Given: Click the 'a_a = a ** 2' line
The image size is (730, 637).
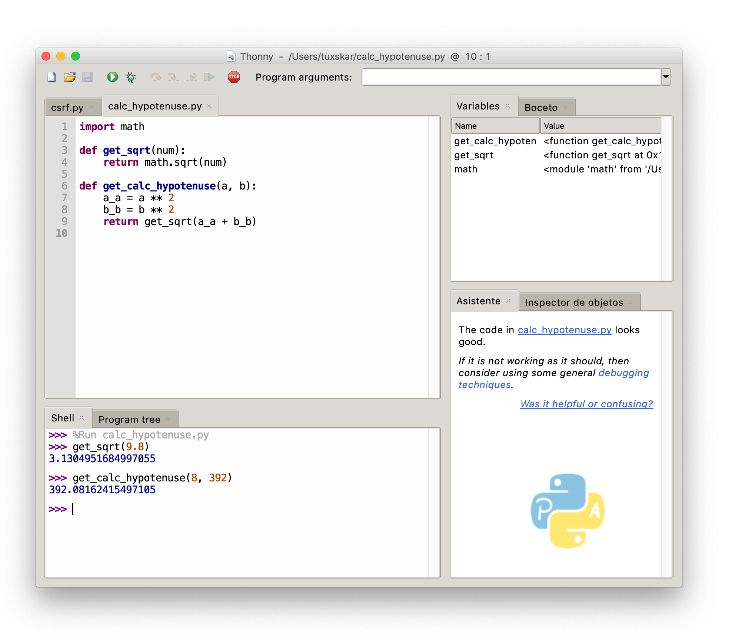Looking at the screenshot, I should click(x=139, y=197).
